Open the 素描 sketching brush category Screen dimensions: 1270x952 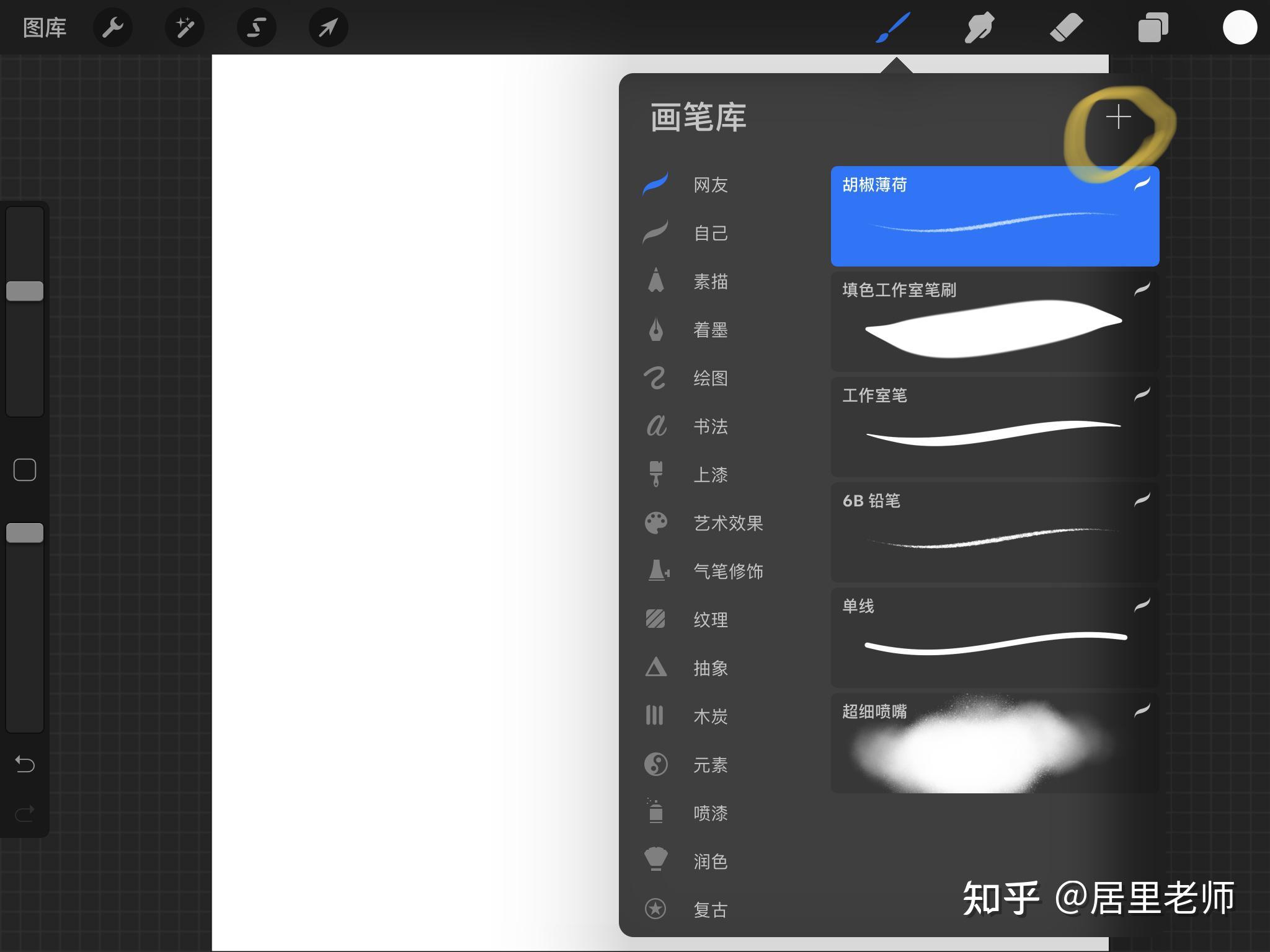pyautogui.click(x=710, y=281)
